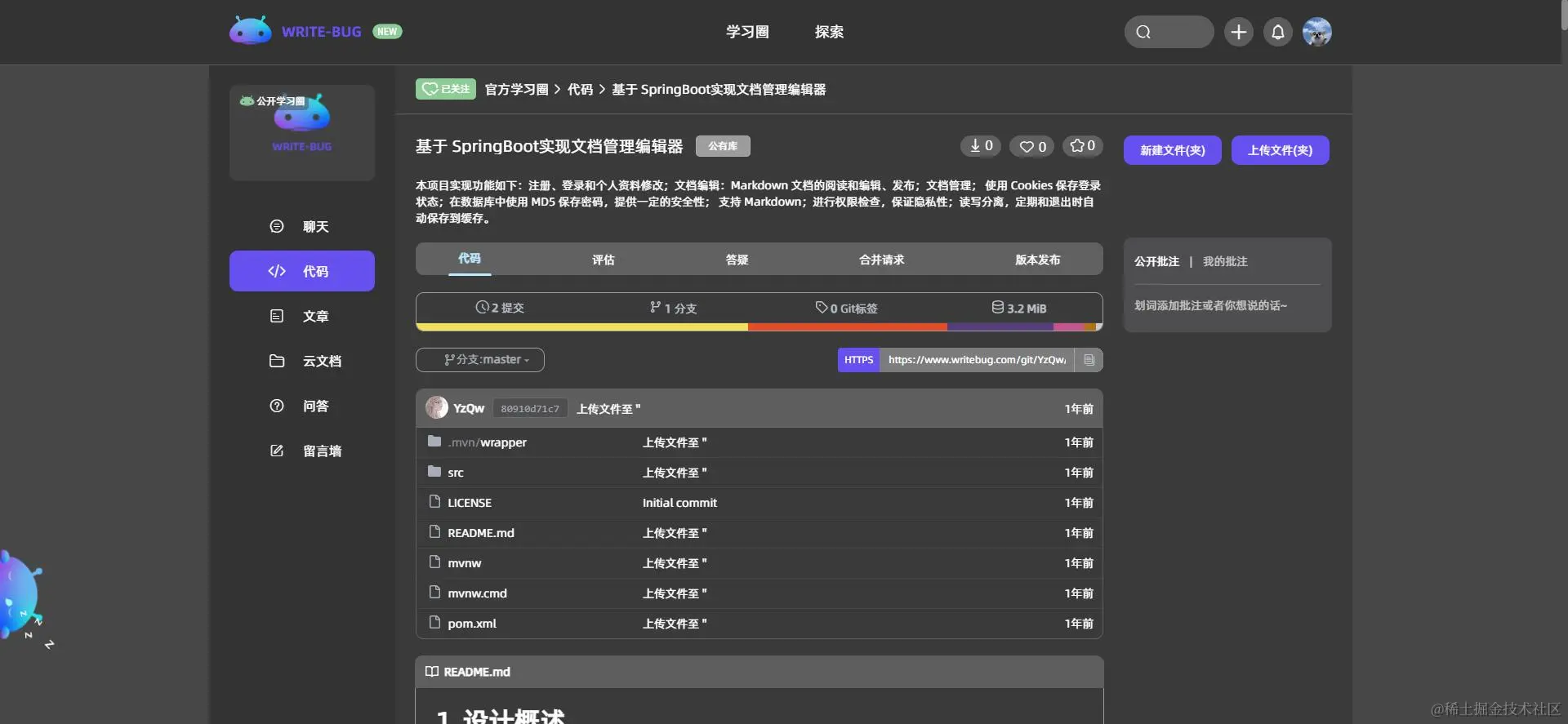Switch to 我的批注 annotations
The width and height of the screenshot is (1568, 724).
pos(1225,261)
